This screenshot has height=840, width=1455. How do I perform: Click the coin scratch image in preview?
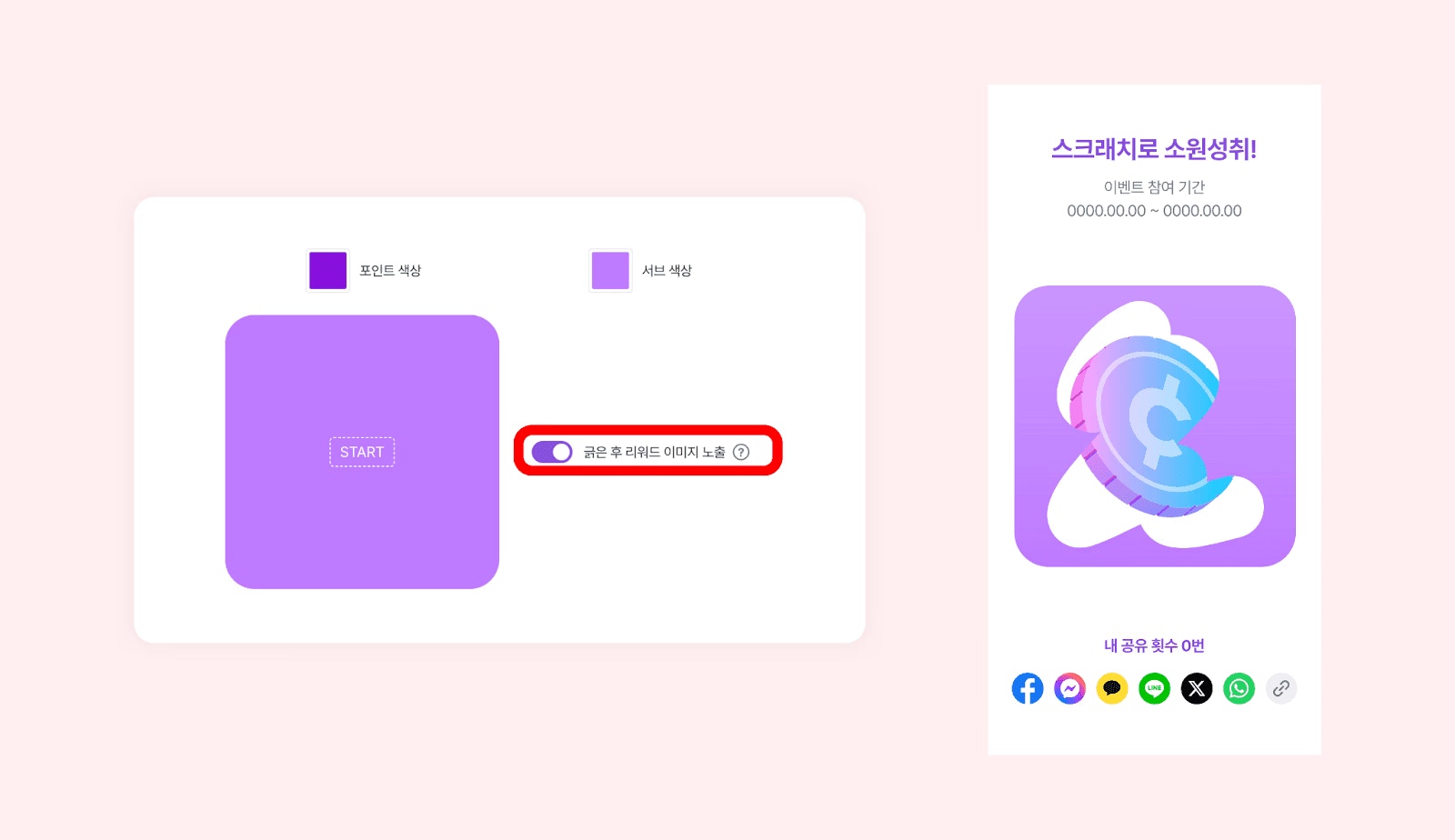pyautogui.click(x=1155, y=426)
